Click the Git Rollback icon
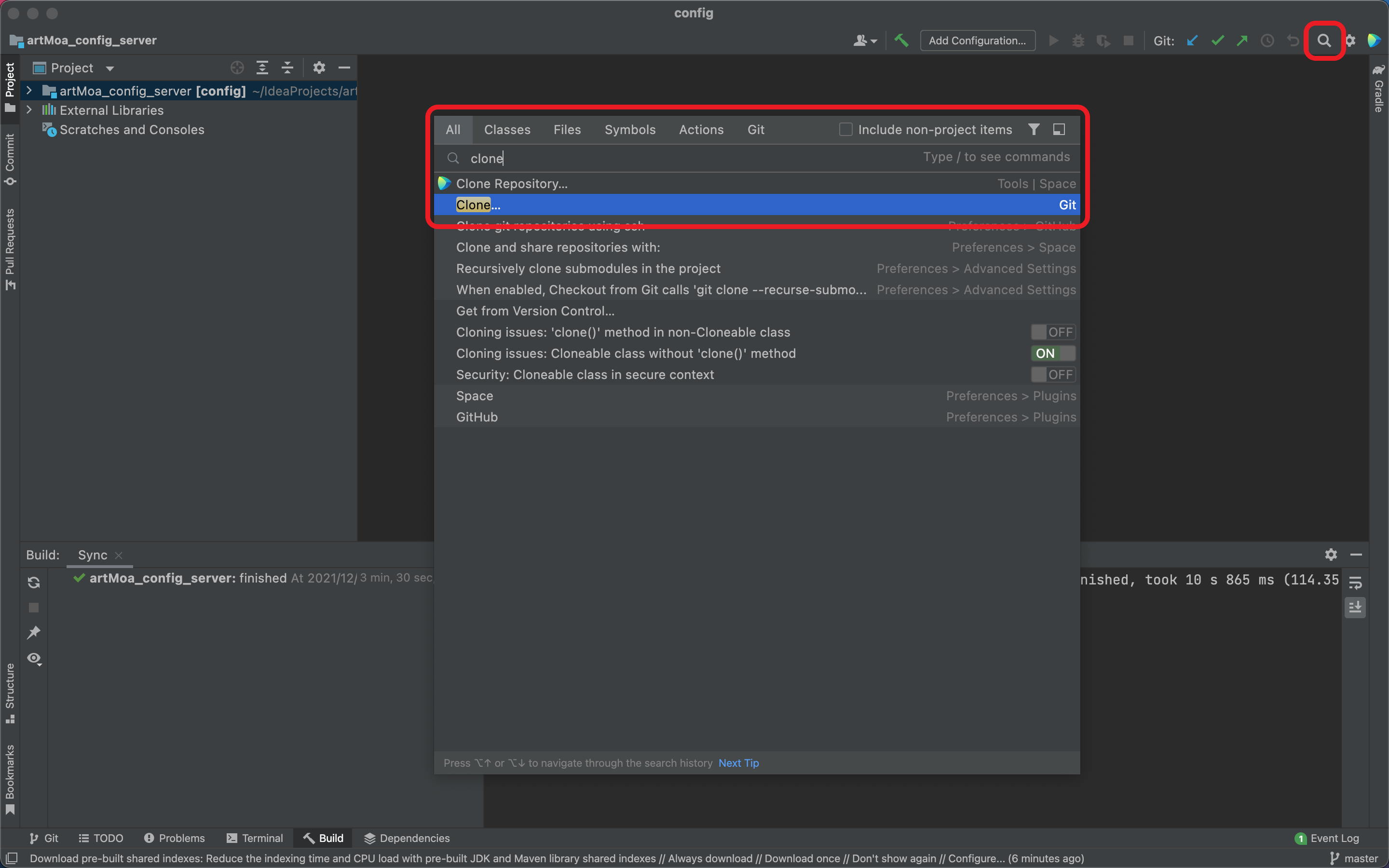 [1293, 41]
